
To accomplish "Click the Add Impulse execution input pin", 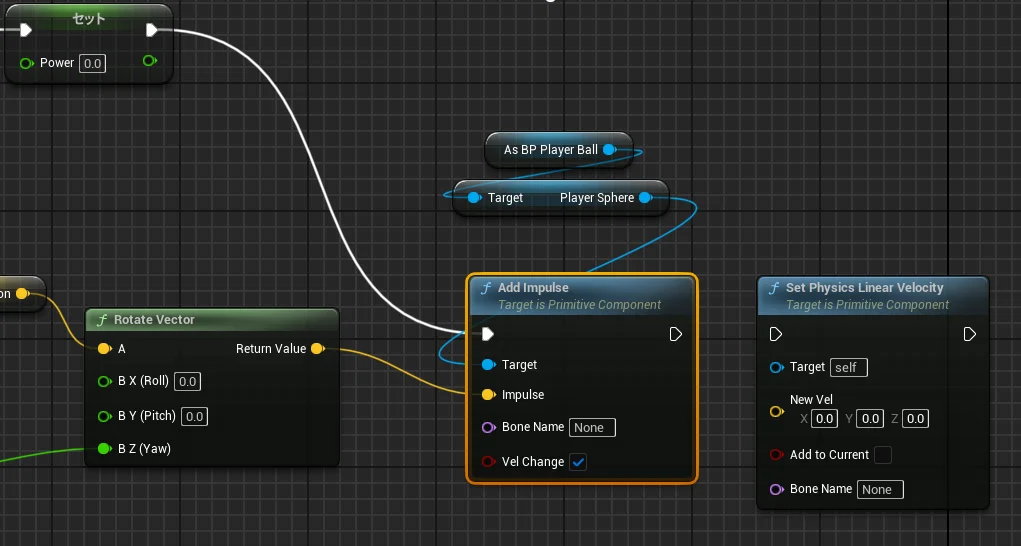I will 487,334.
